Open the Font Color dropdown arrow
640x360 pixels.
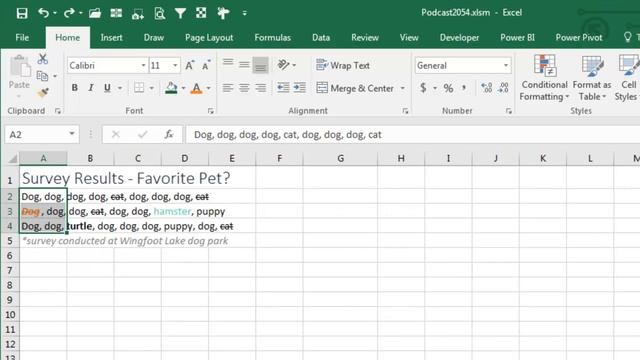click(208, 88)
